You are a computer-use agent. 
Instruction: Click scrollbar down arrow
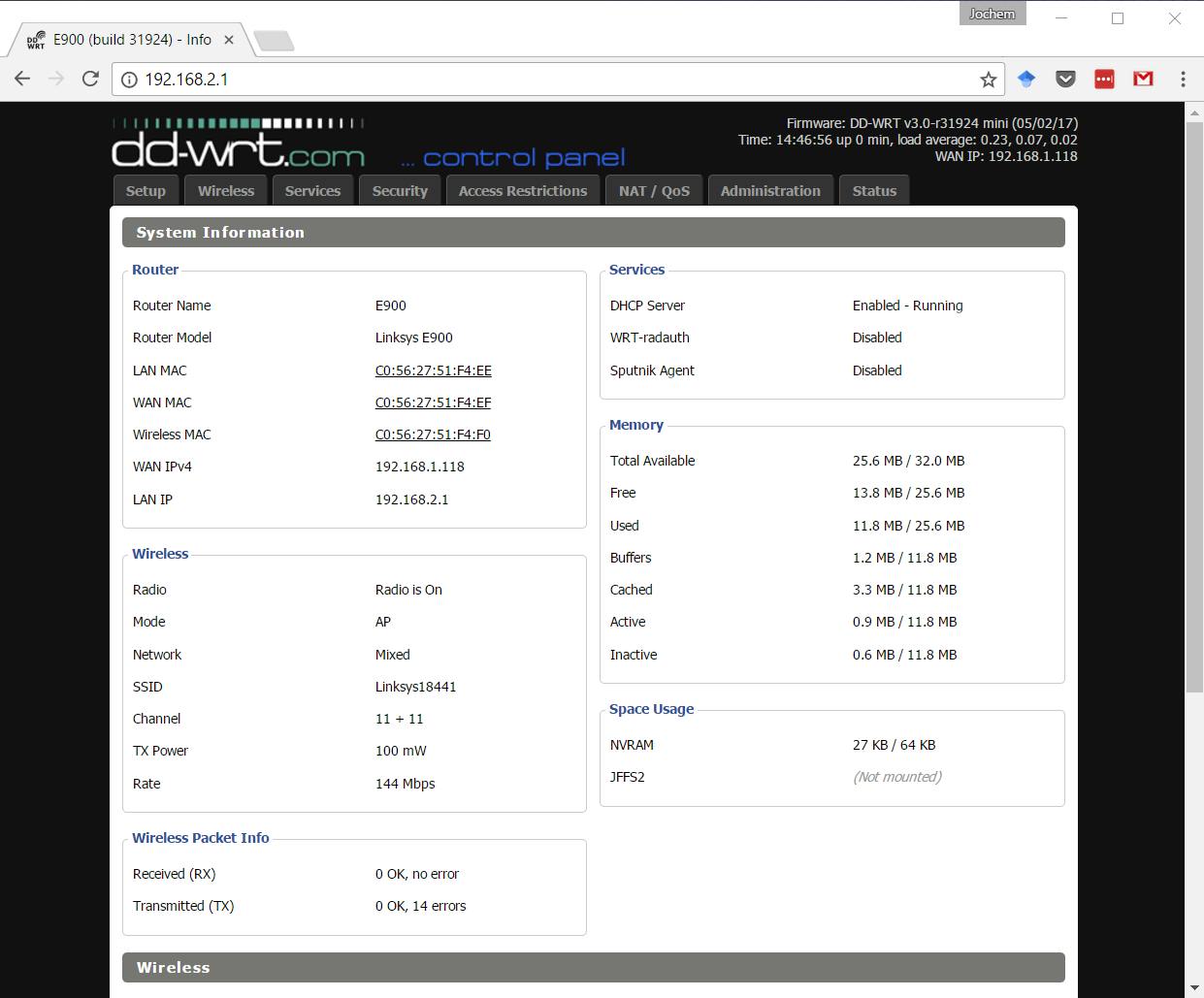pos(1195,989)
